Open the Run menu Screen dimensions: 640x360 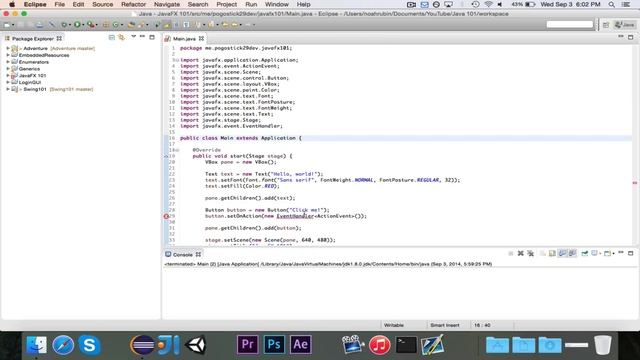(251, 4)
